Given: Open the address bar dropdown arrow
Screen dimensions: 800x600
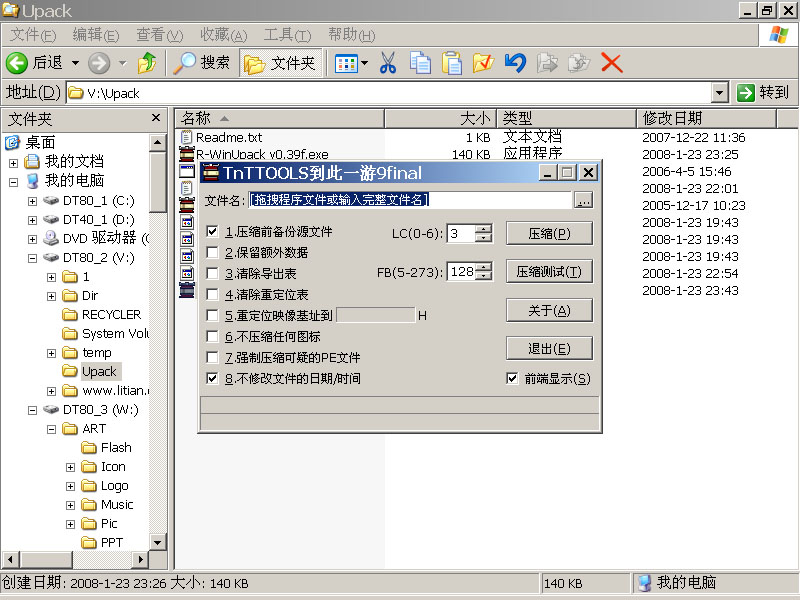Looking at the screenshot, I should (x=719, y=93).
